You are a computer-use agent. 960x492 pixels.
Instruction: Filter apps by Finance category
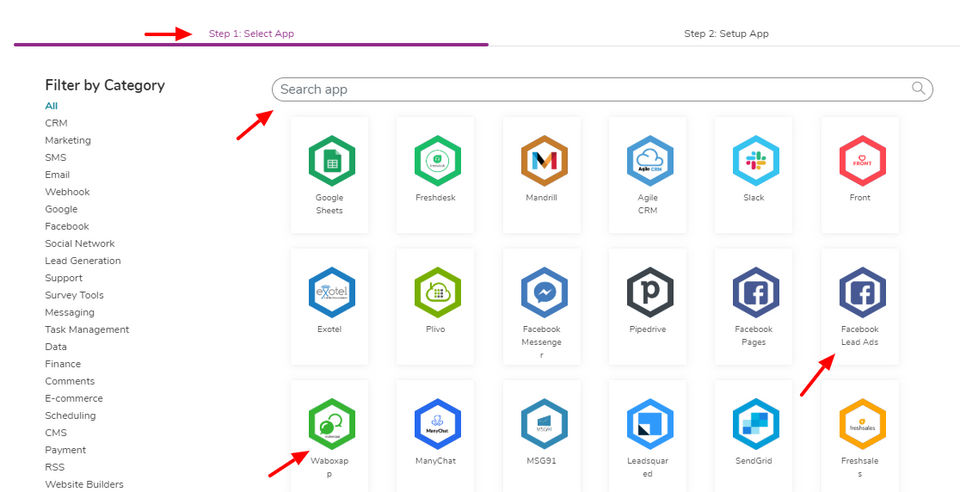[62, 363]
